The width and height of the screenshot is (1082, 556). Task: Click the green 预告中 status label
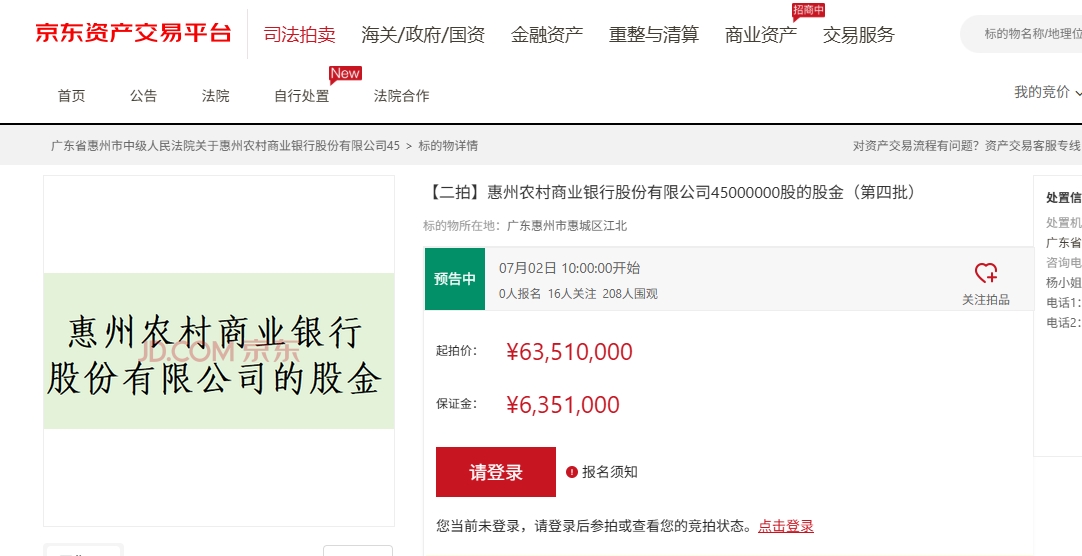[455, 279]
